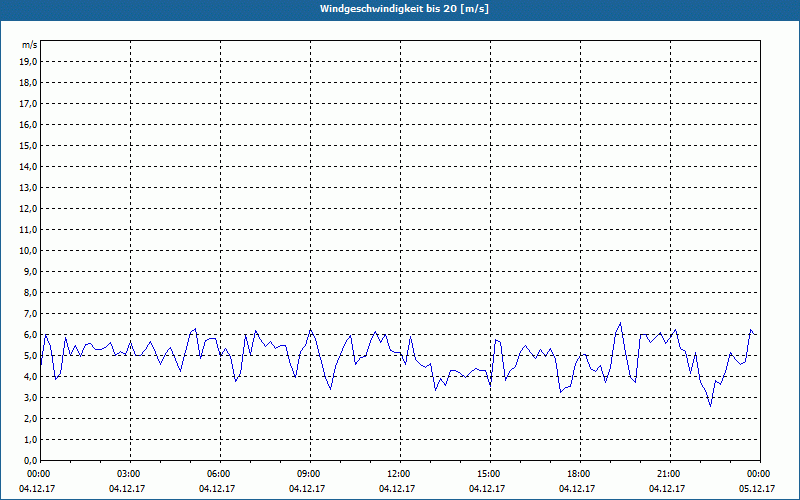The width and height of the screenshot is (800, 500).
Task: Click the 4,0 y-axis label
Action: [x=30, y=377]
